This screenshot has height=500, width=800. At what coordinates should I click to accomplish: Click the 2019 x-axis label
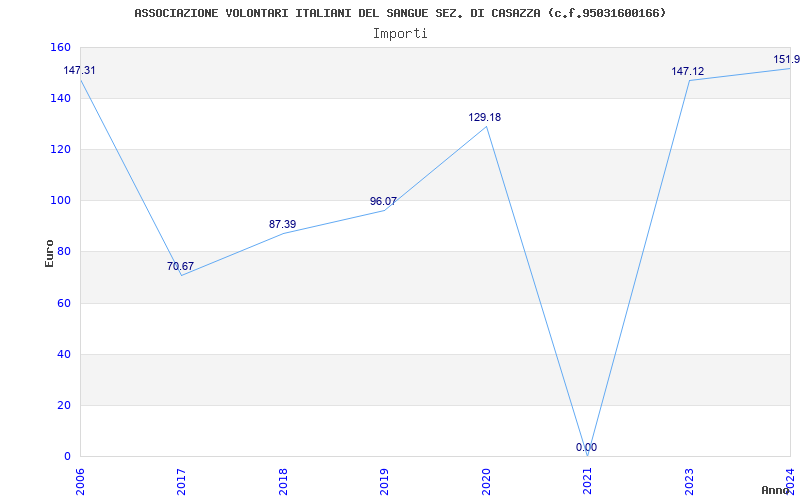pyautogui.click(x=384, y=481)
